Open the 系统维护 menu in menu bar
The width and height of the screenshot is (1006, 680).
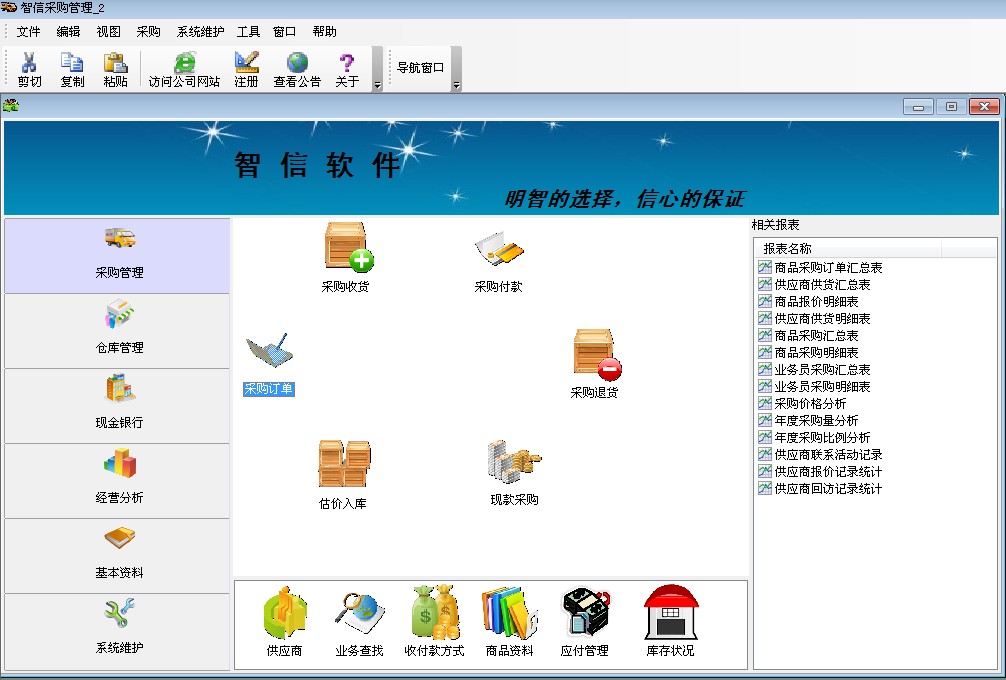pyautogui.click(x=200, y=32)
